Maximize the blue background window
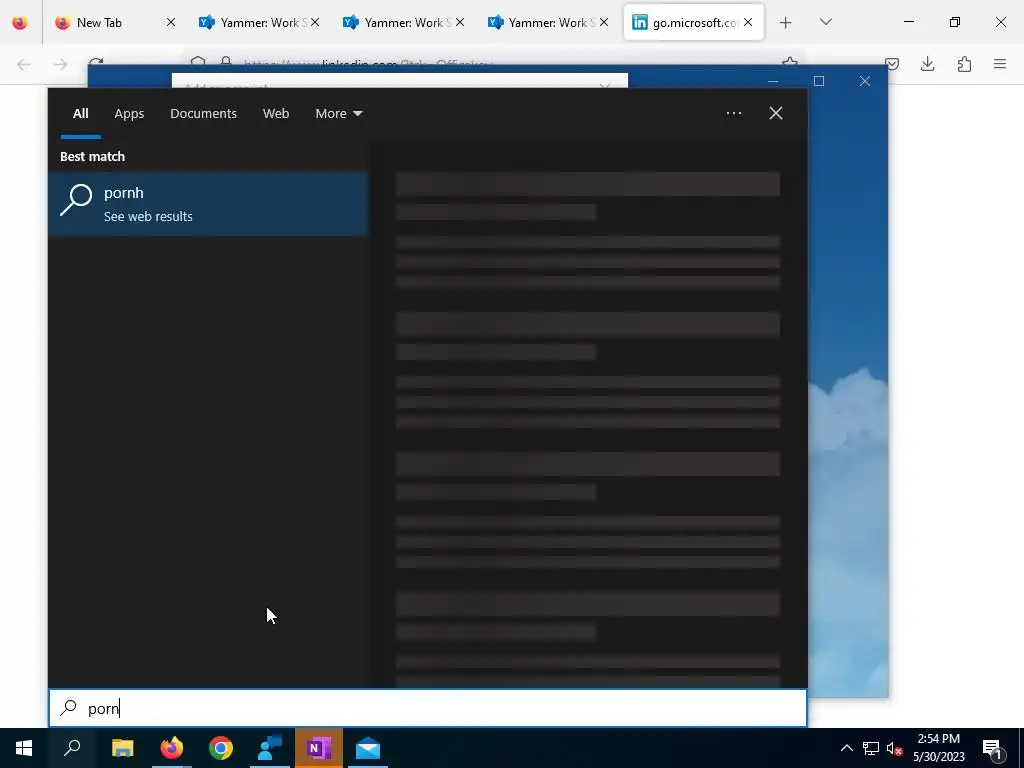This screenshot has height=768, width=1024. [819, 81]
